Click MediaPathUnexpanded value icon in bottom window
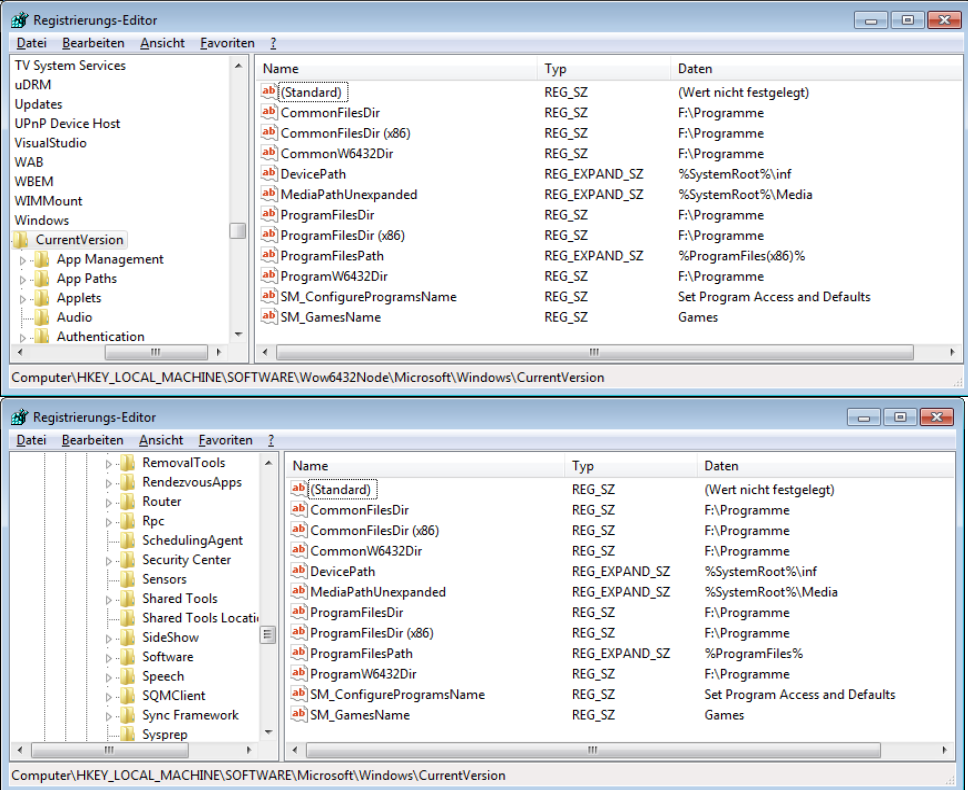 (x=299, y=592)
